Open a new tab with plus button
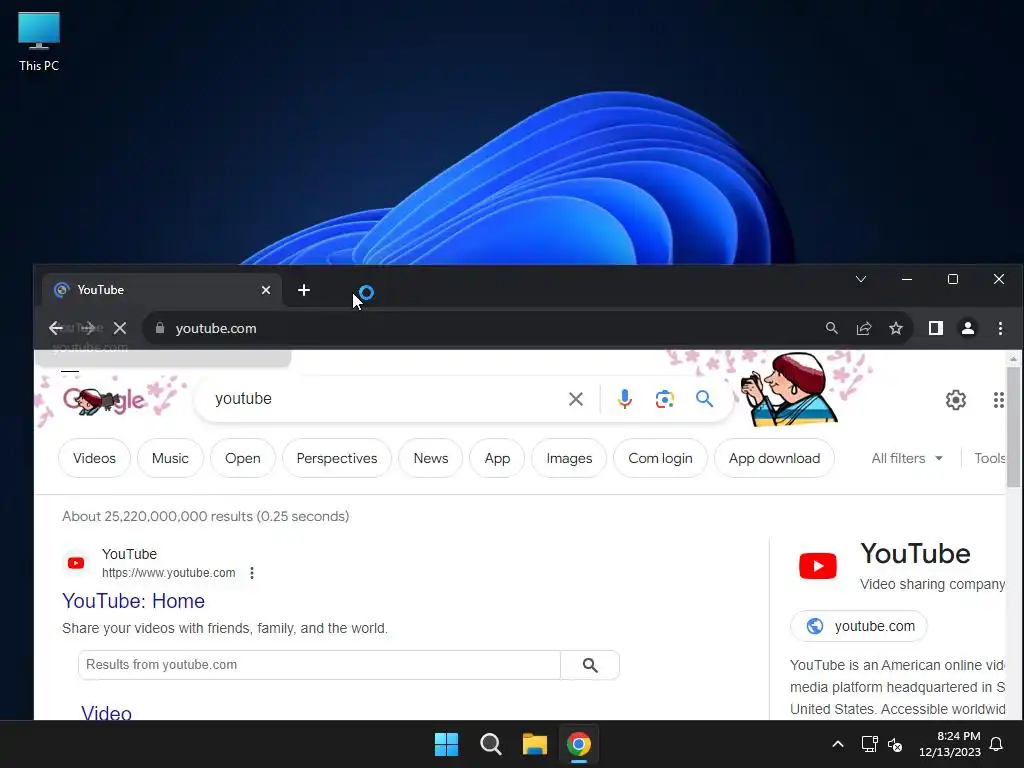Viewport: 1024px width, 768px height. [x=304, y=290]
